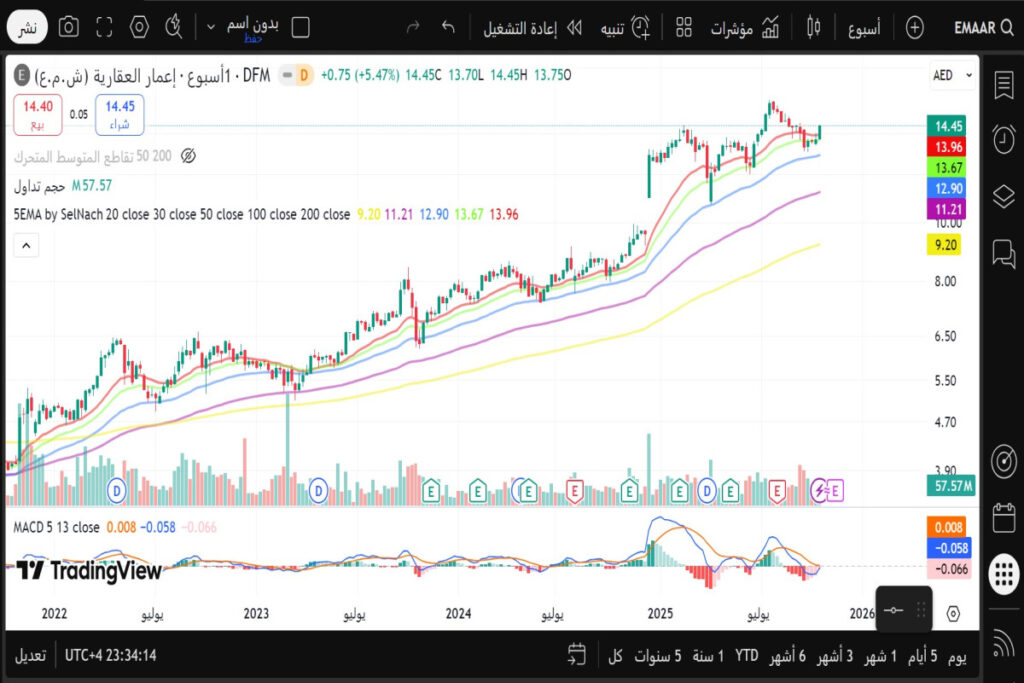Show the hidden moving average cross indicator
The width and height of the screenshot is (1024, 683).
point(187,156)
